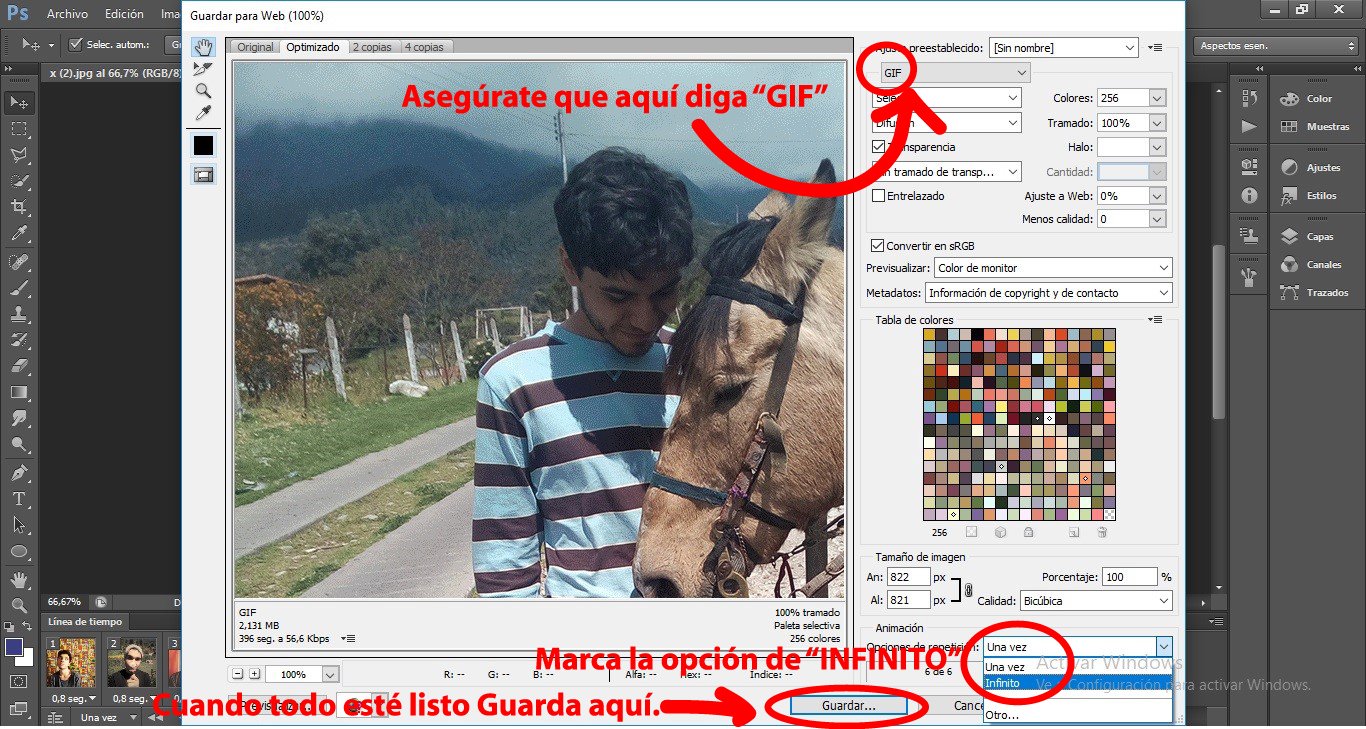The width and height of the screenshot is (1366, 729).
Task: Select the Hand tool in Photoshop toolbar
Action: coord(18,579)
